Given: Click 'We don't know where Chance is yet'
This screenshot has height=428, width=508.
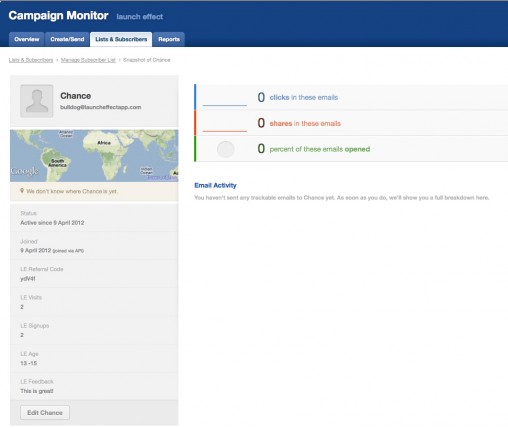Looking at the screenshot, I should (72, 191).
